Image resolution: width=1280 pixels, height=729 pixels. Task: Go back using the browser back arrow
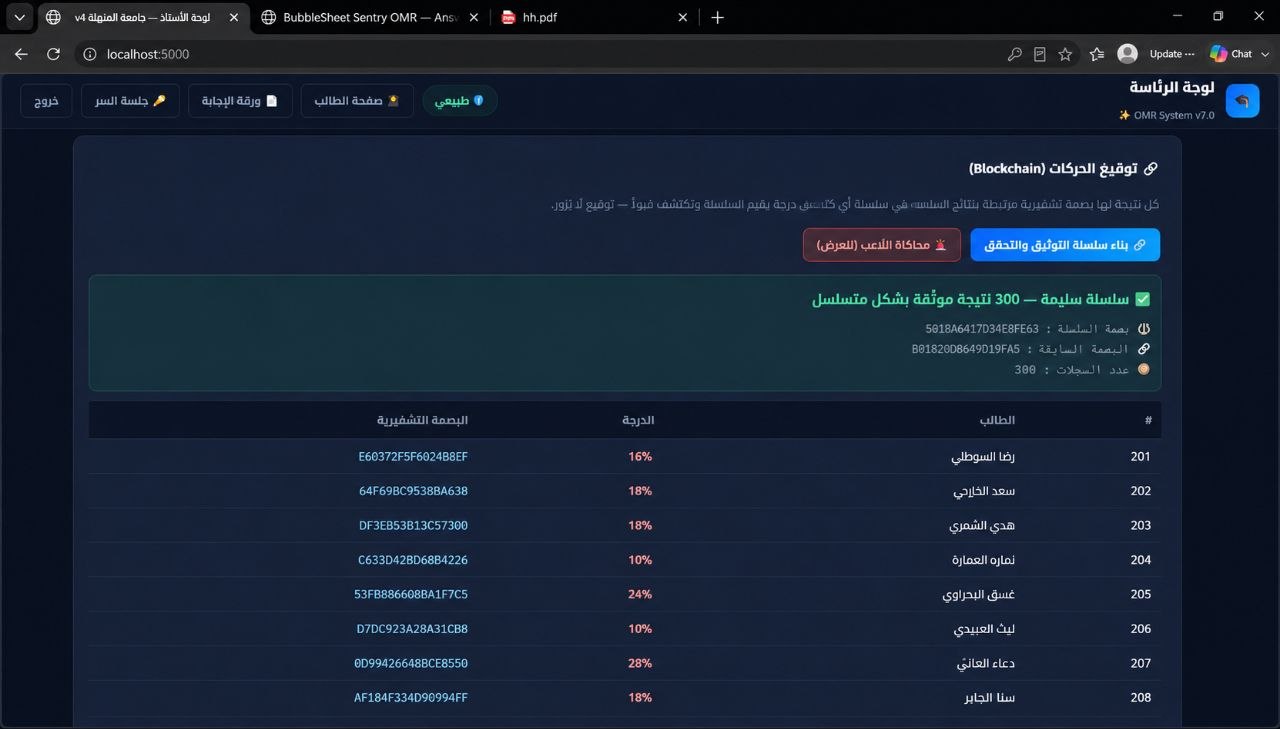[21, 54]
